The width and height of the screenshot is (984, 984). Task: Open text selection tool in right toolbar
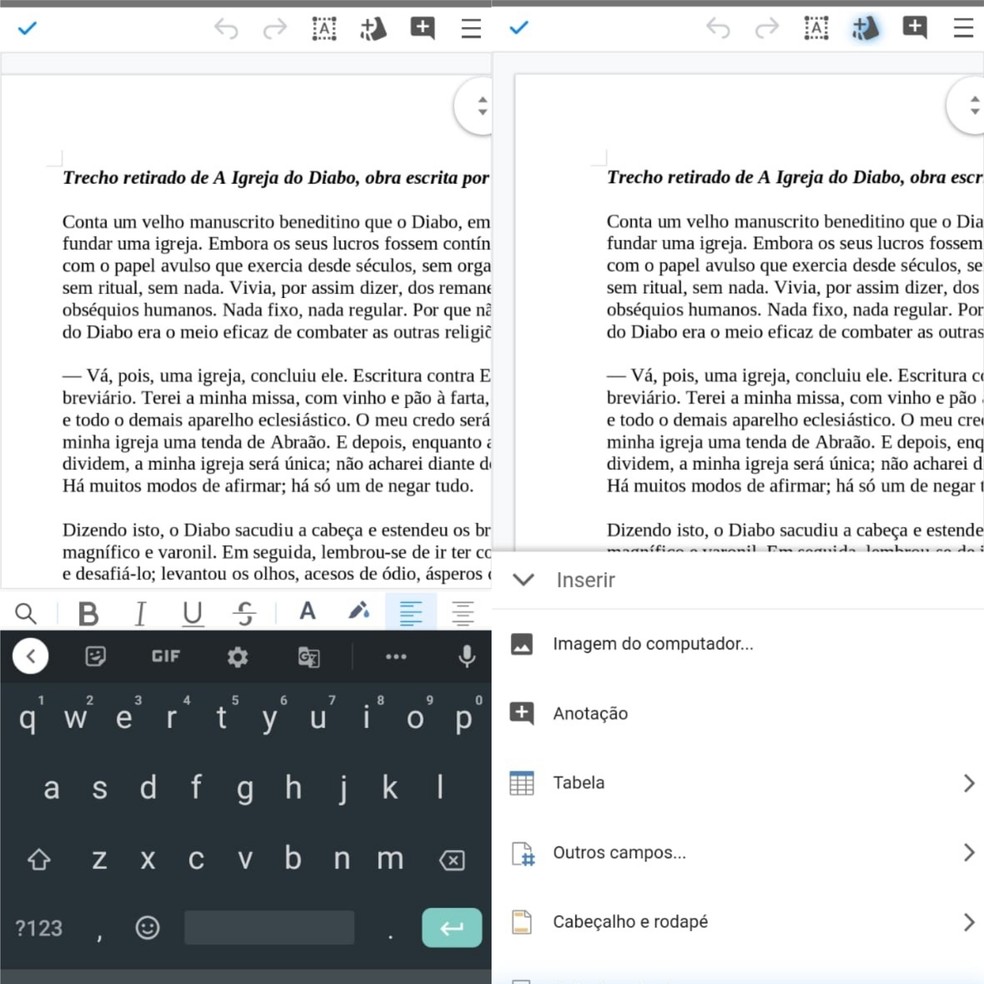[x=816, y=28]
